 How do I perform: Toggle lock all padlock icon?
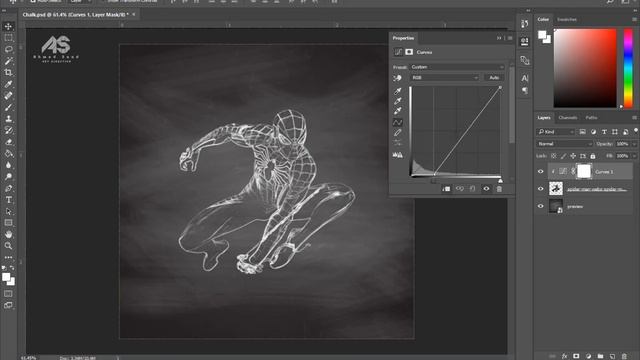tap(593, 156)
